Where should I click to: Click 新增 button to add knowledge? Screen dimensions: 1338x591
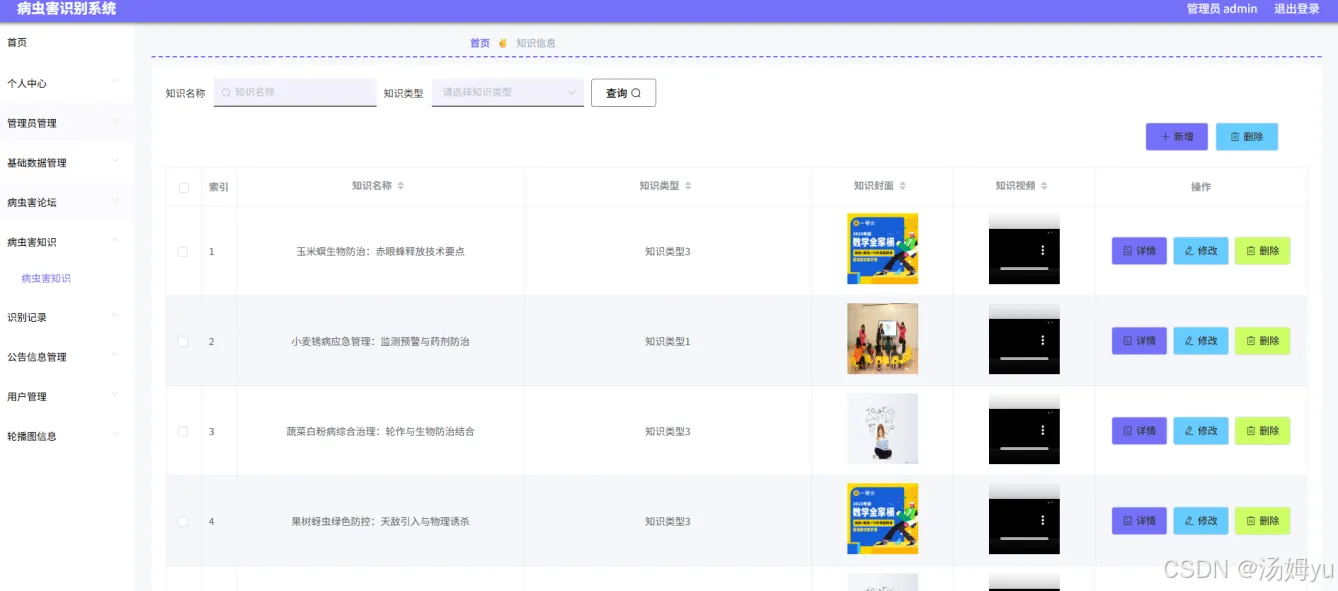[x=1177, y=137]
